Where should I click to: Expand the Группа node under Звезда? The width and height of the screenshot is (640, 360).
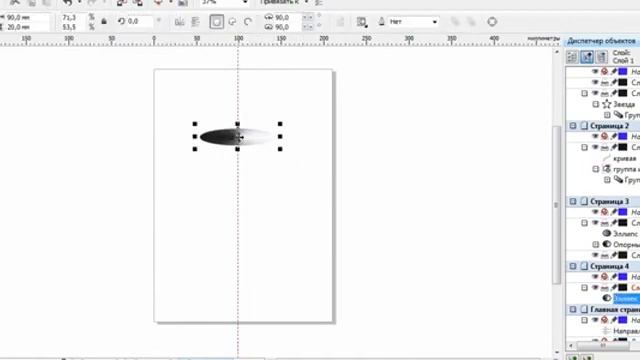607,115
